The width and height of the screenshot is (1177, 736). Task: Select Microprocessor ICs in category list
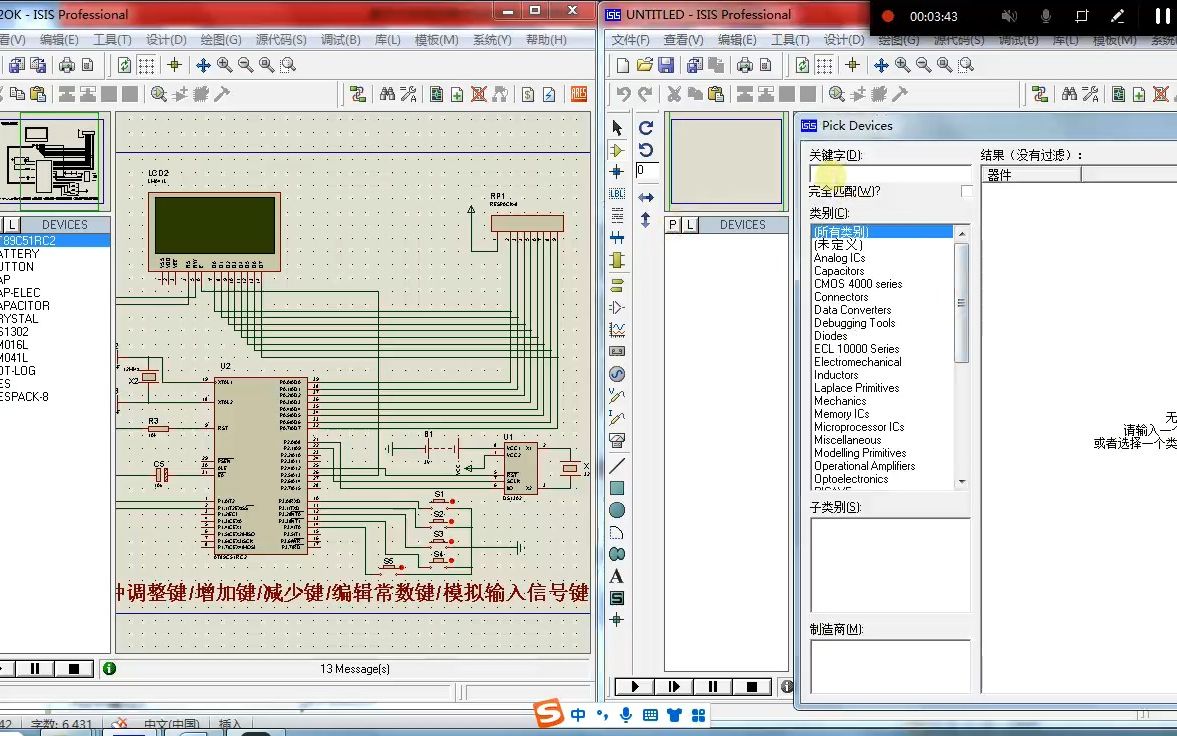click(858, 427)
